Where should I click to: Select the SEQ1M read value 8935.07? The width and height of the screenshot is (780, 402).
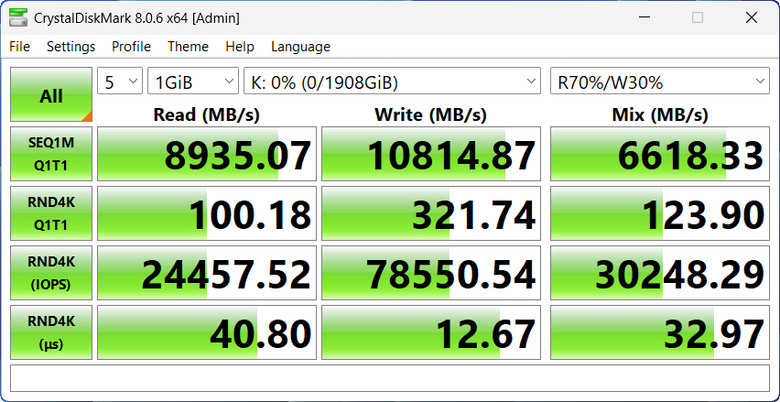coord(206,154)
